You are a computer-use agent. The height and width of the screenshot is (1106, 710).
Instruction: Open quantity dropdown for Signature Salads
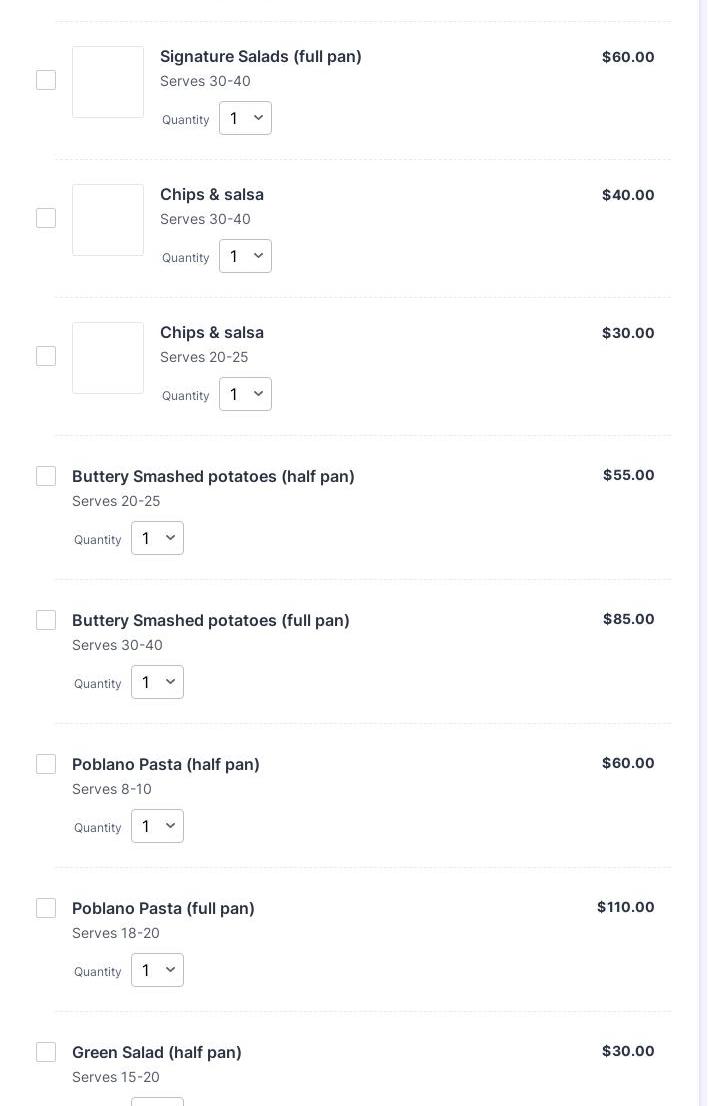(245, 118)
